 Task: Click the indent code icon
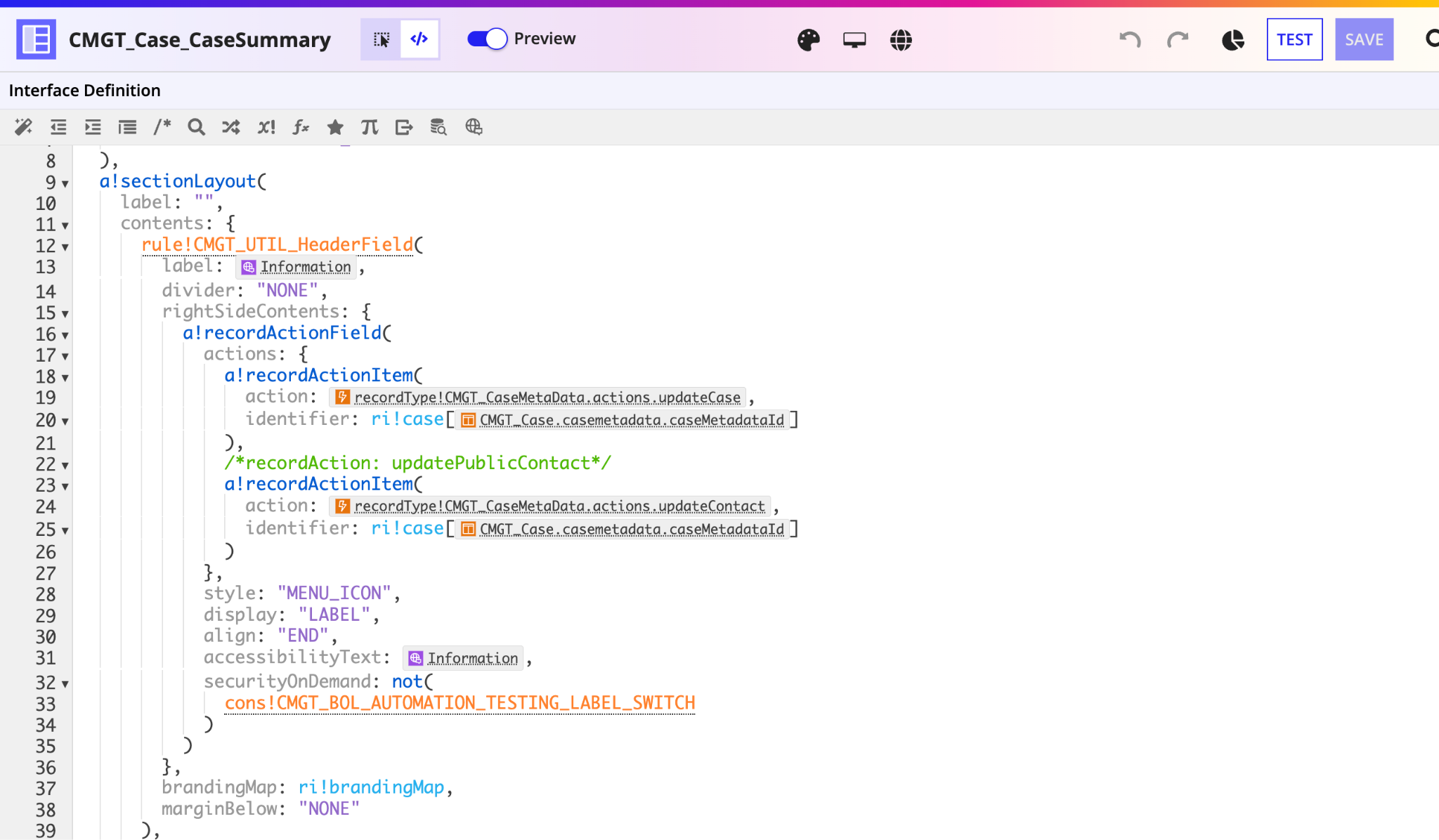click(93, 127)
